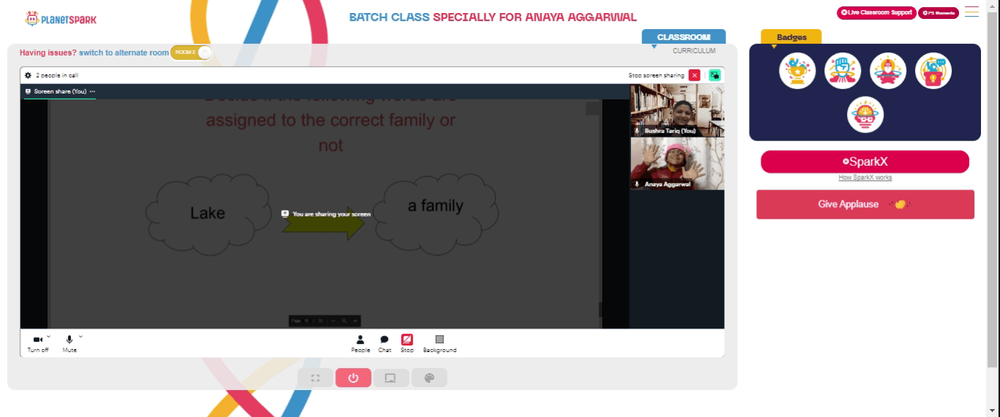Click Live Classroom Support button

click(876, 13)
